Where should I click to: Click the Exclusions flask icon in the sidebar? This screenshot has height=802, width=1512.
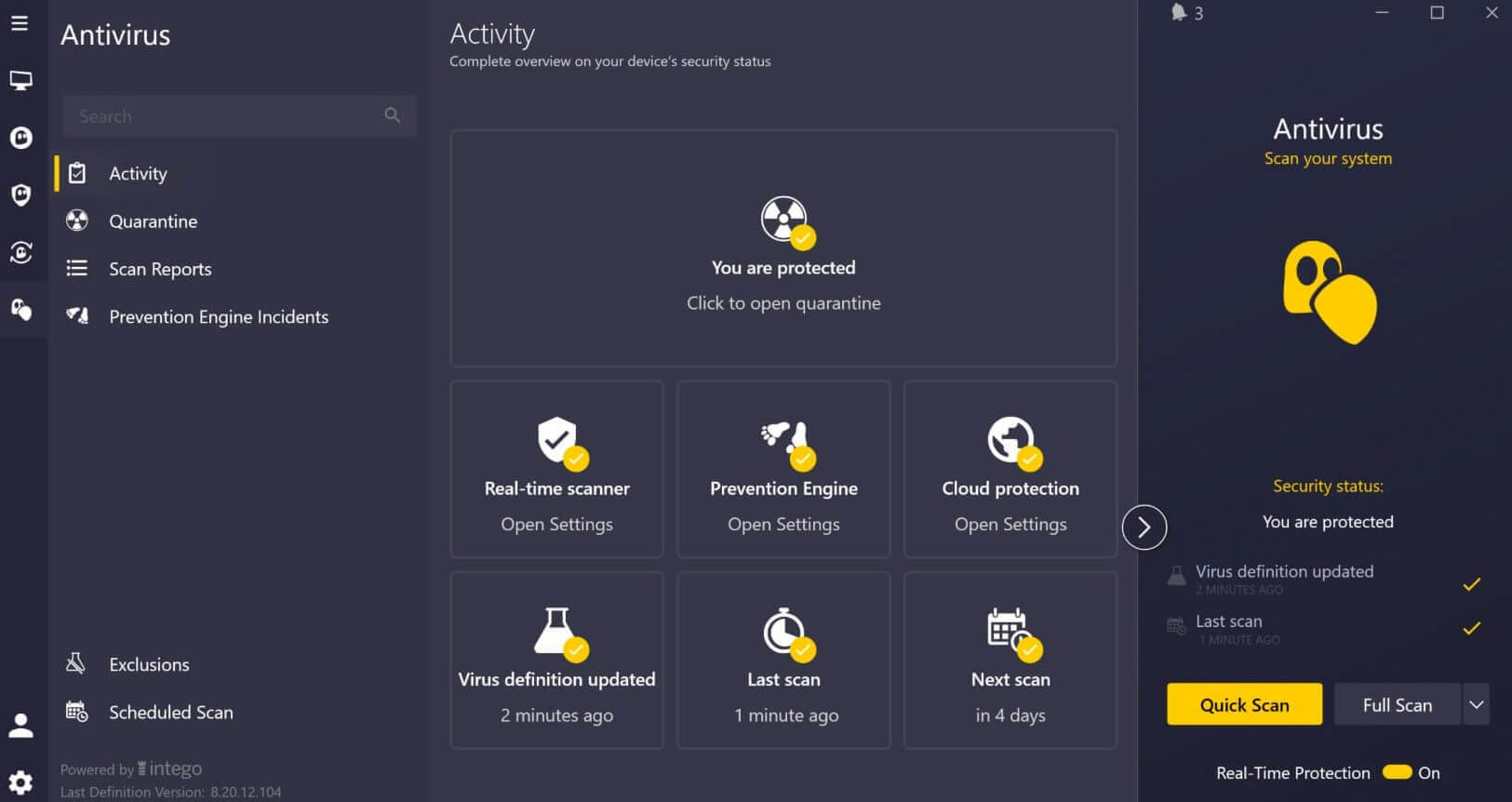75,663
